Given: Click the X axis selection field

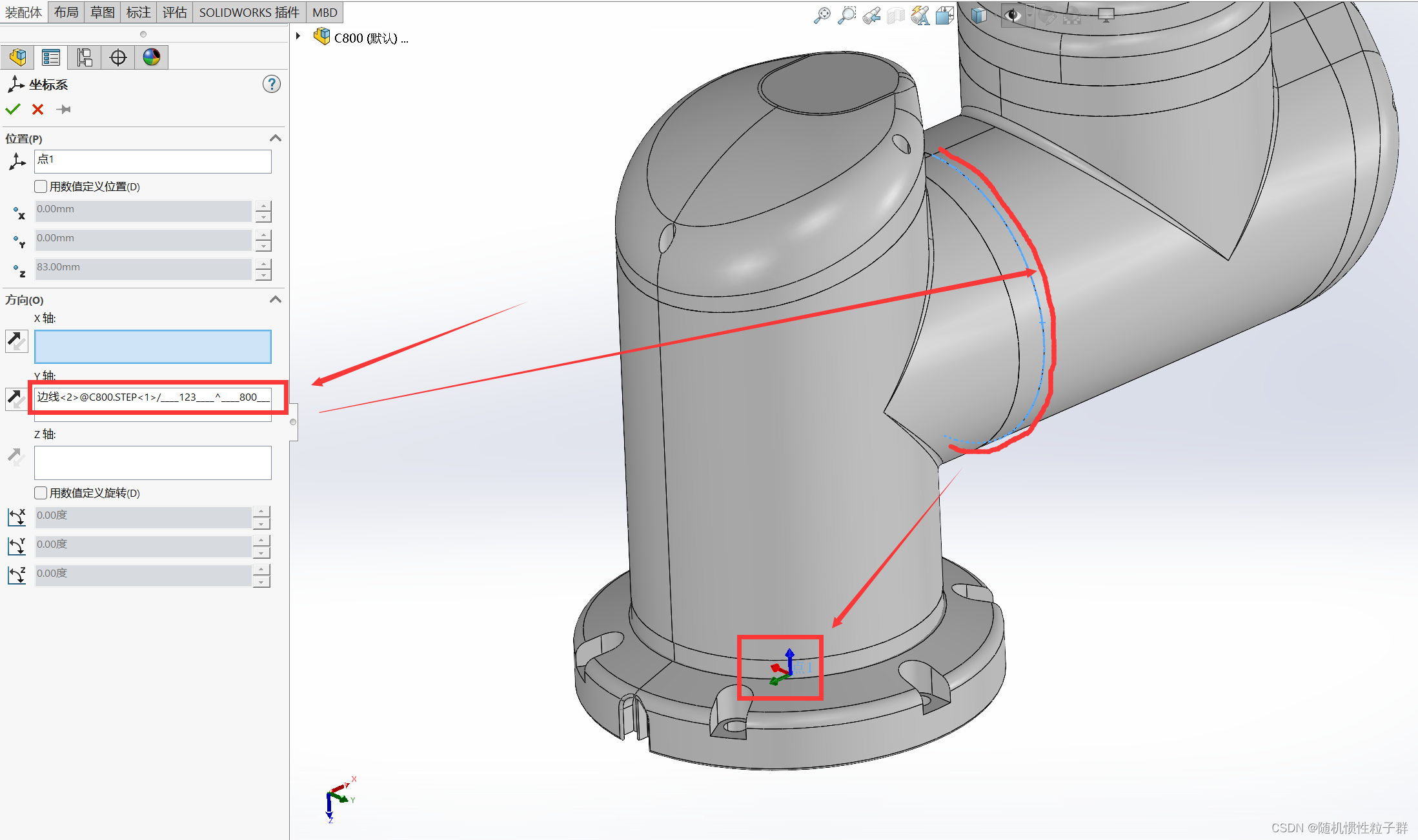Looking at the screenshot, I should (x=152, y=346).
